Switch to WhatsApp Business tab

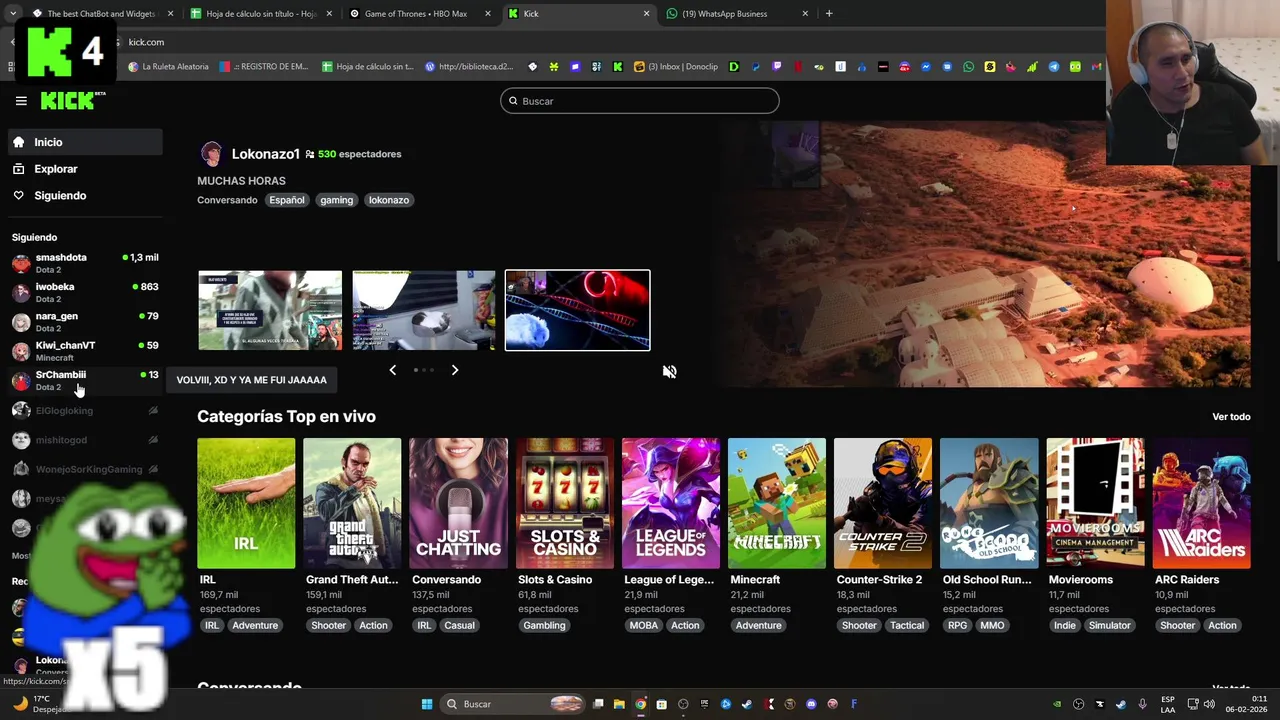tap(738, 14)
